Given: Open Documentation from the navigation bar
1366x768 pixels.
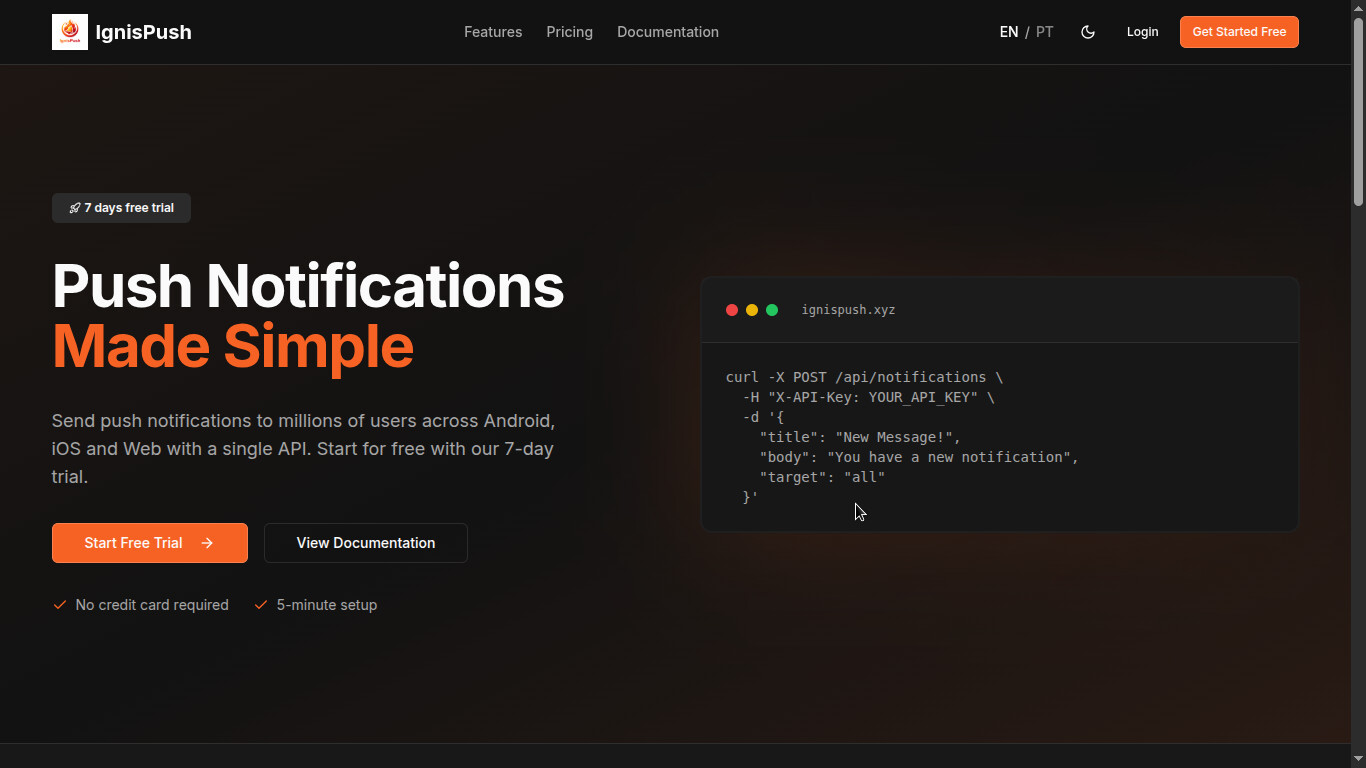Looking at the screenshot, I should tap(667, 31).
